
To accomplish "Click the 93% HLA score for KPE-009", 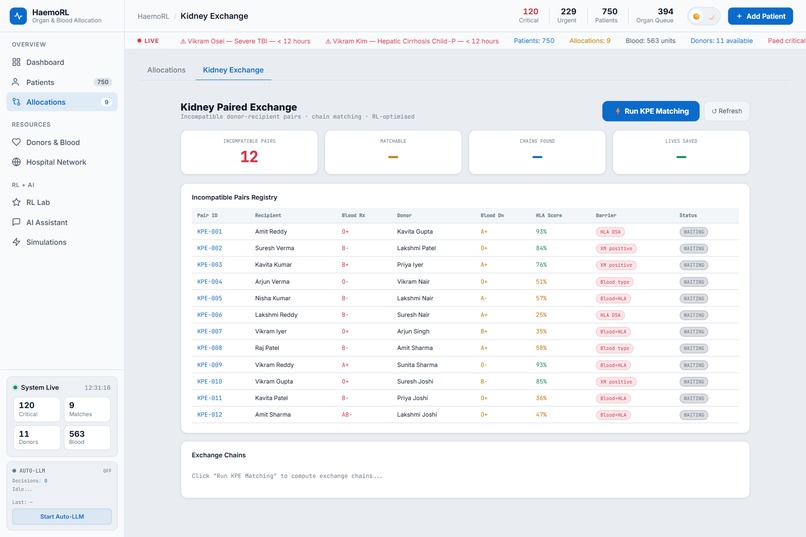I will coord(541,365).
